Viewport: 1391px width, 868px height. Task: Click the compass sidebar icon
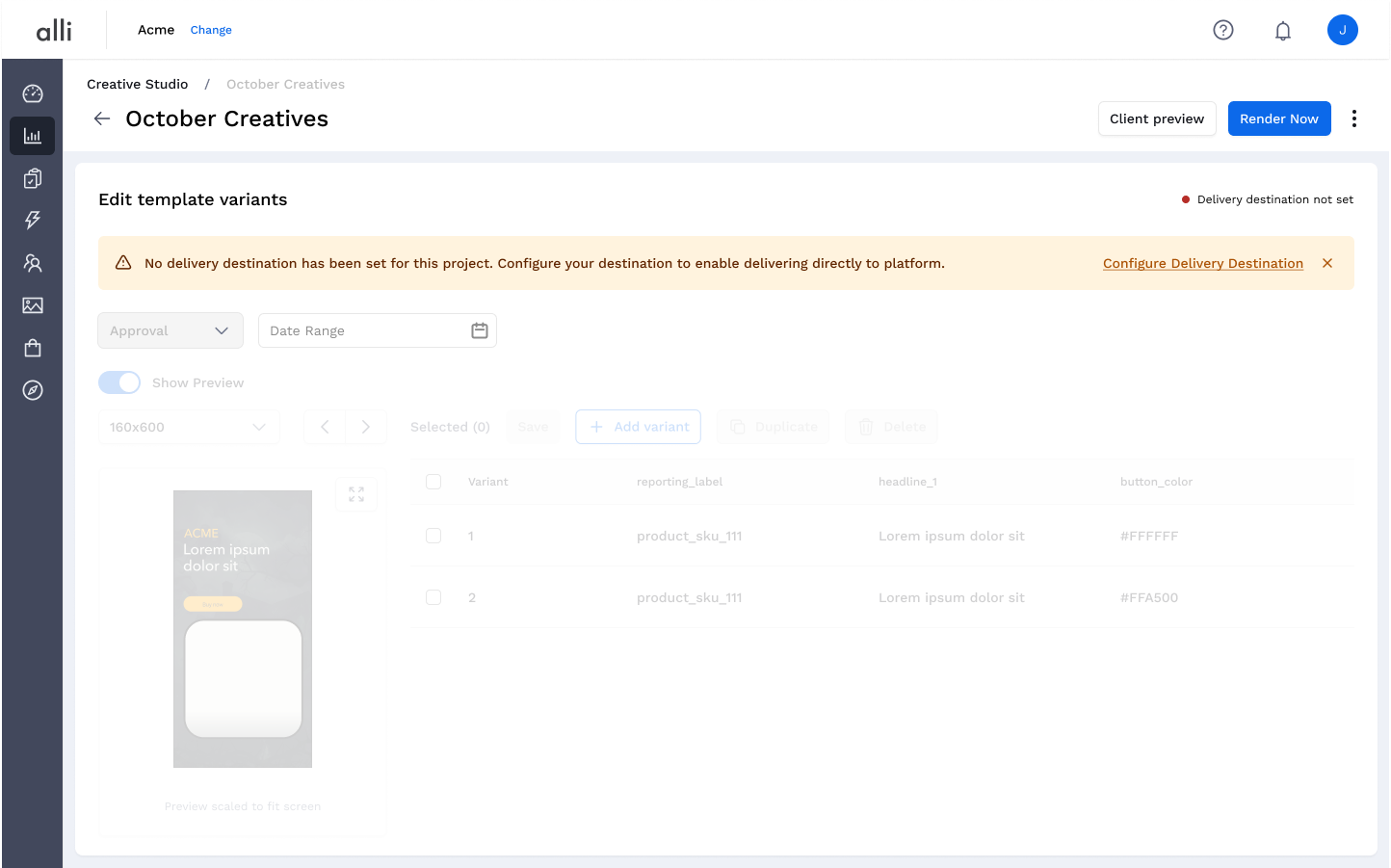(33, 390)
